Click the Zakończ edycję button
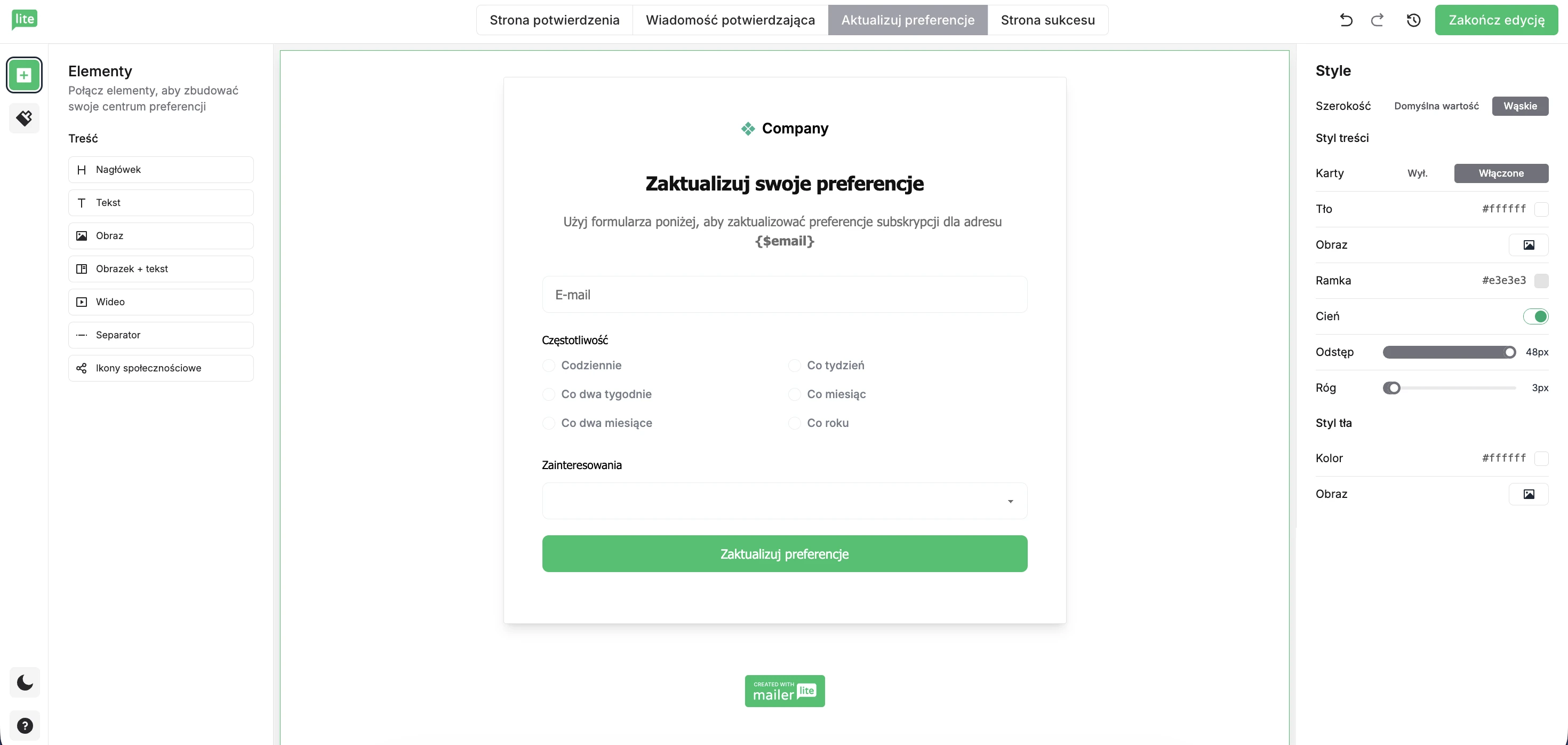 [1497, 20]
